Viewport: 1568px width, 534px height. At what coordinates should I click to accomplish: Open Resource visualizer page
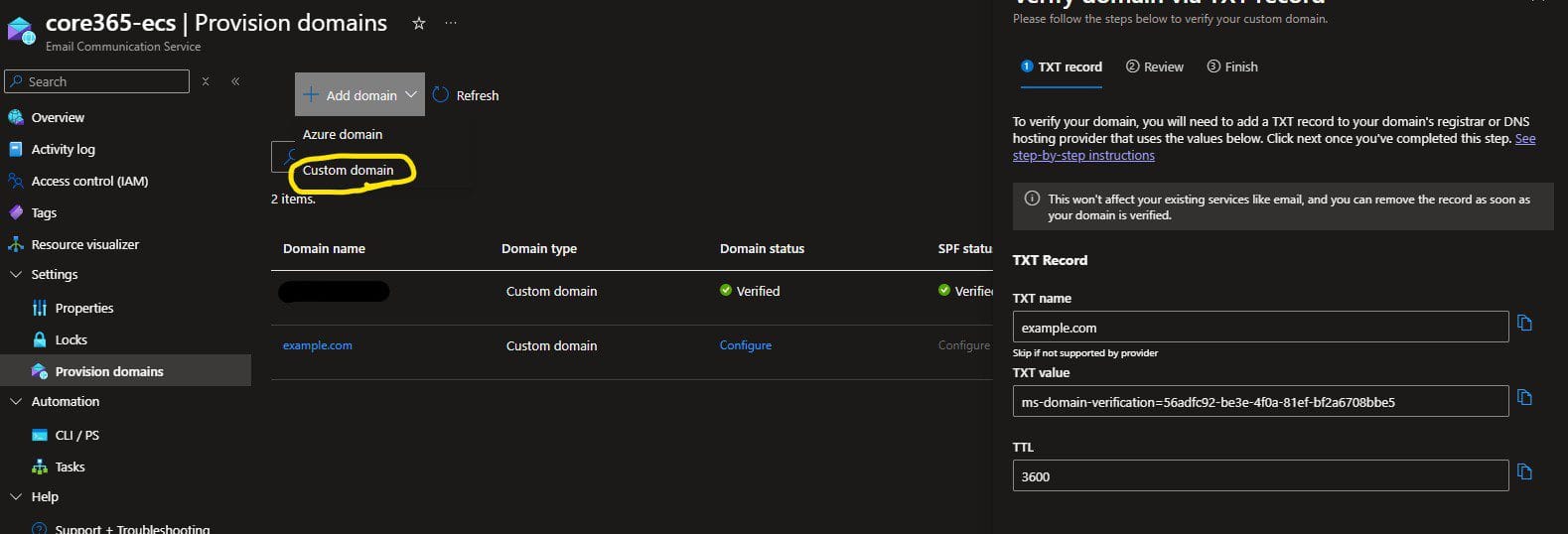pos(85,244)
